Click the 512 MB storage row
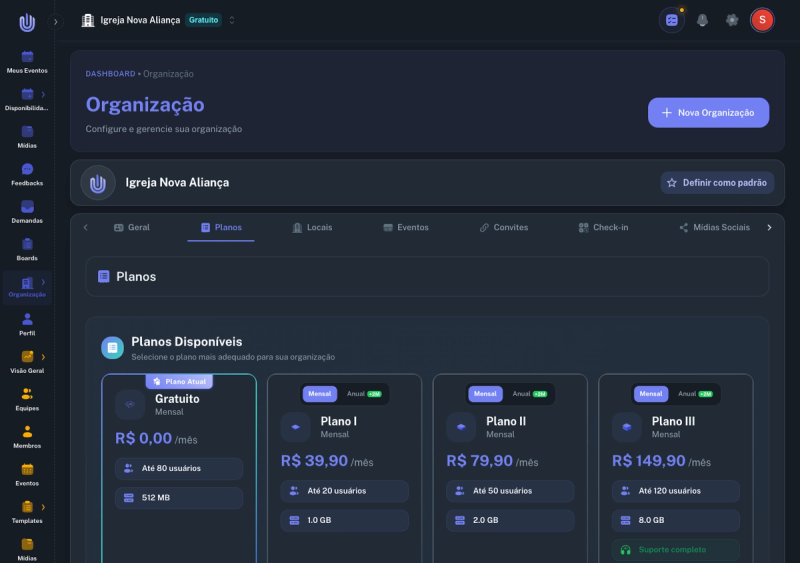The width and height of the screenshot is (800, 563). pos(179,498)
